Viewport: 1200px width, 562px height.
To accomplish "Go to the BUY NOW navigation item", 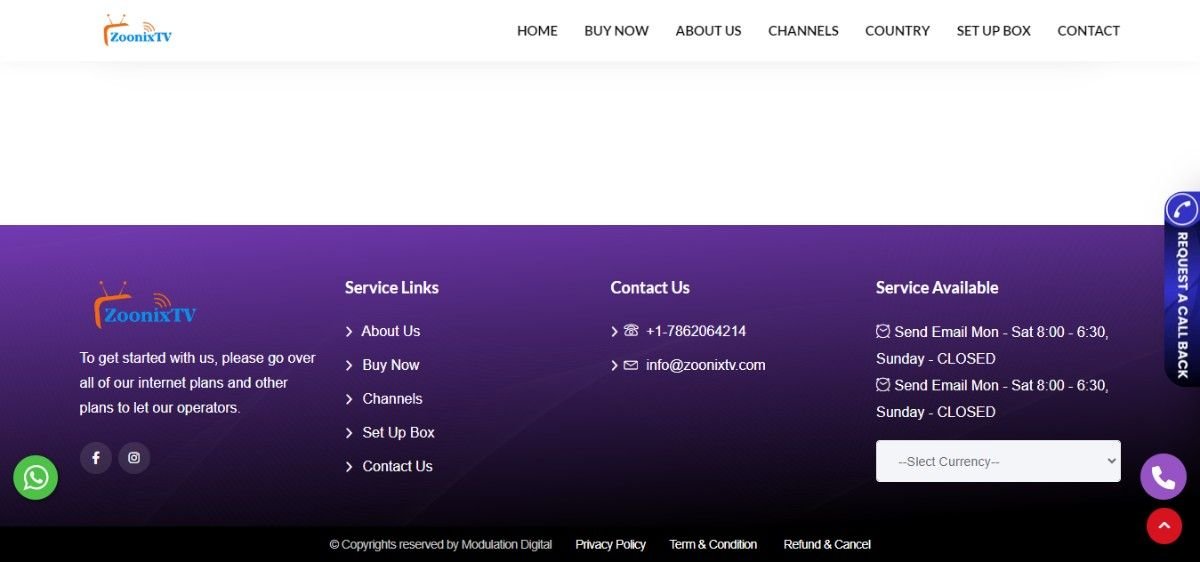I will [x=616, y=31].
